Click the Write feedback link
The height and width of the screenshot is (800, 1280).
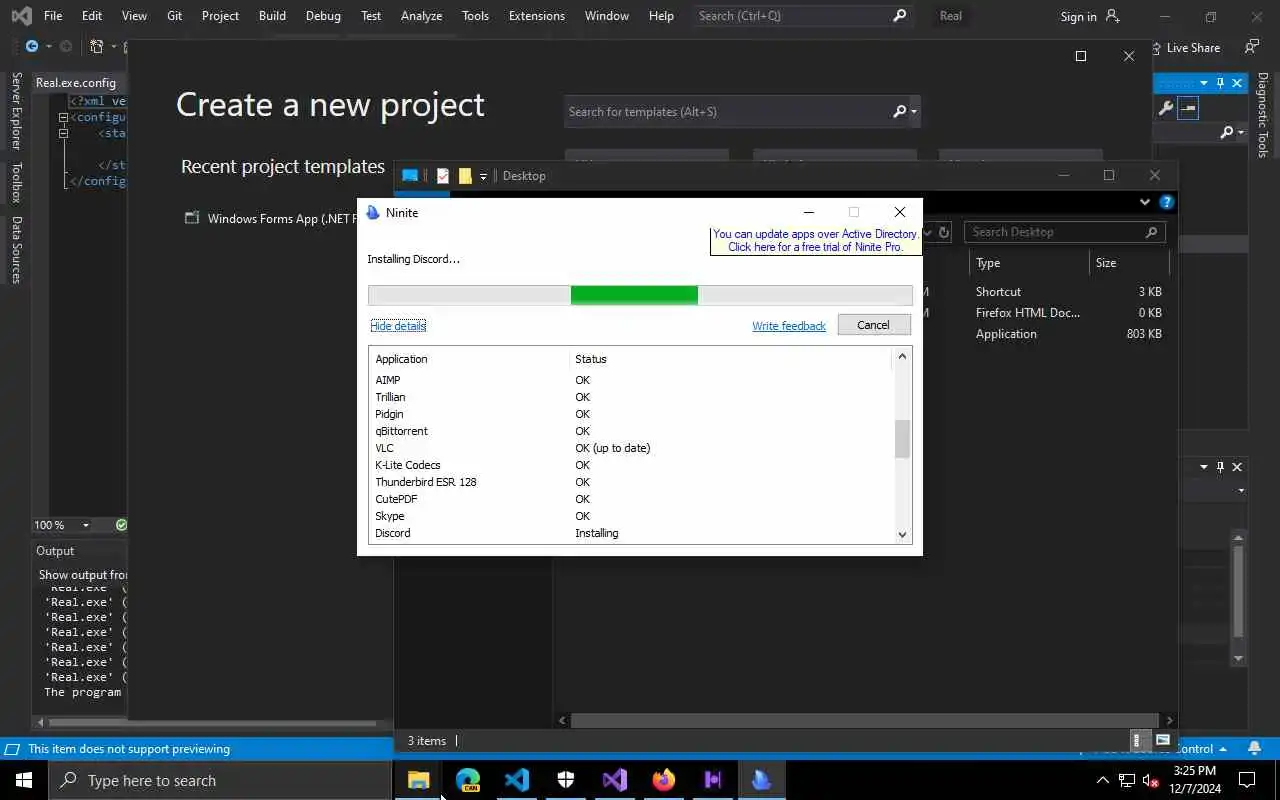point(789,326)
